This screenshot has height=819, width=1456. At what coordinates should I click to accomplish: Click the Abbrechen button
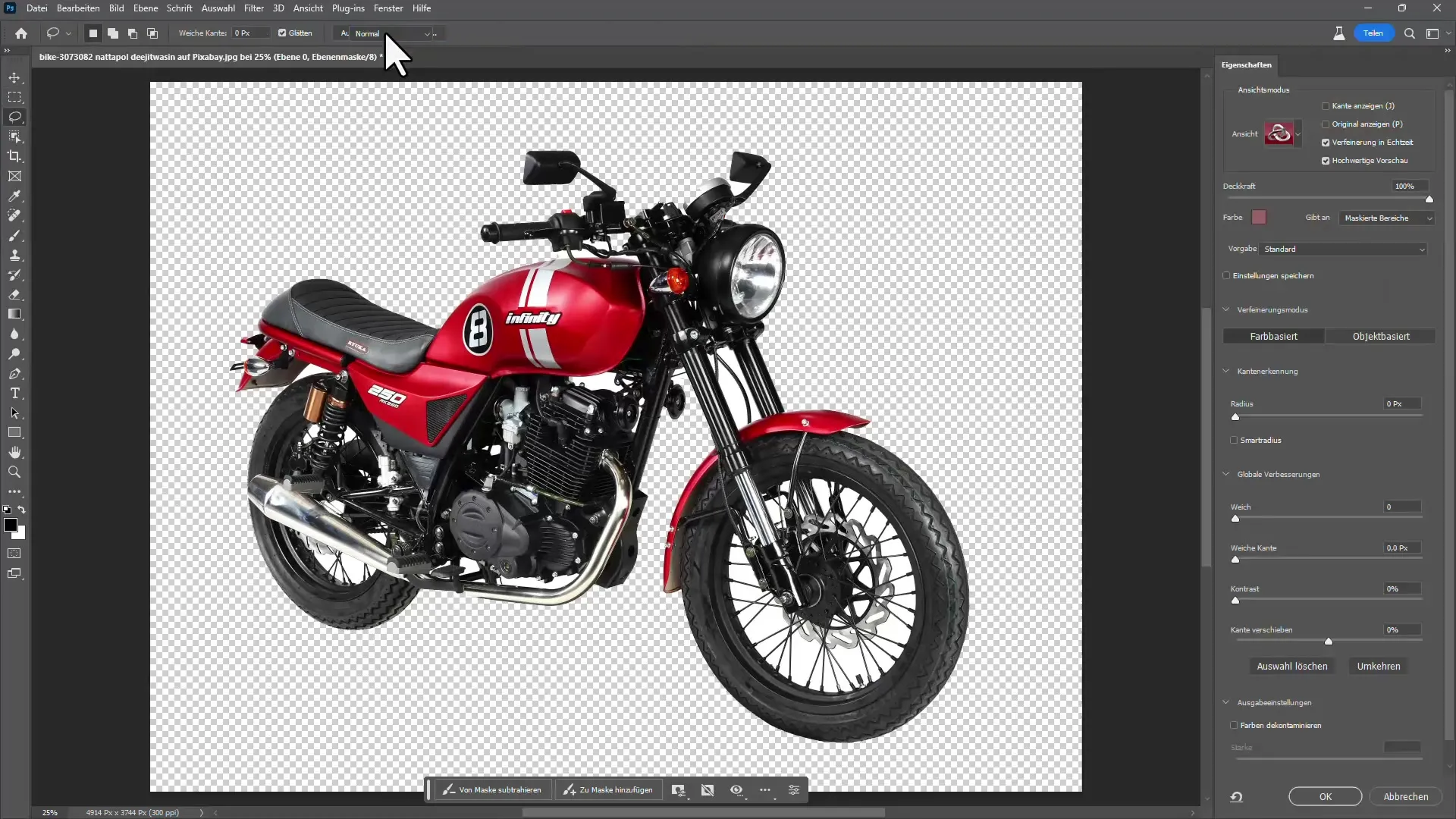point(1405,797)
